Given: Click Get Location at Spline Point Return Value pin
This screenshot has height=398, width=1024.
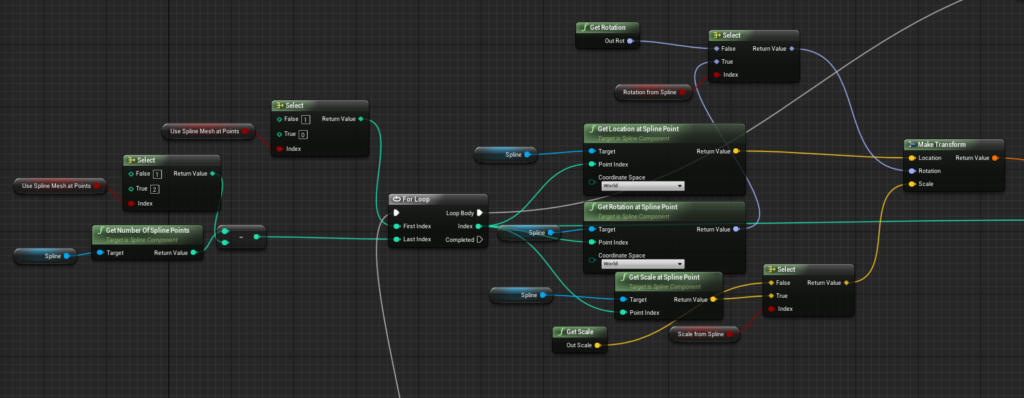Looking at the screenshot, I should pos(736,151).
